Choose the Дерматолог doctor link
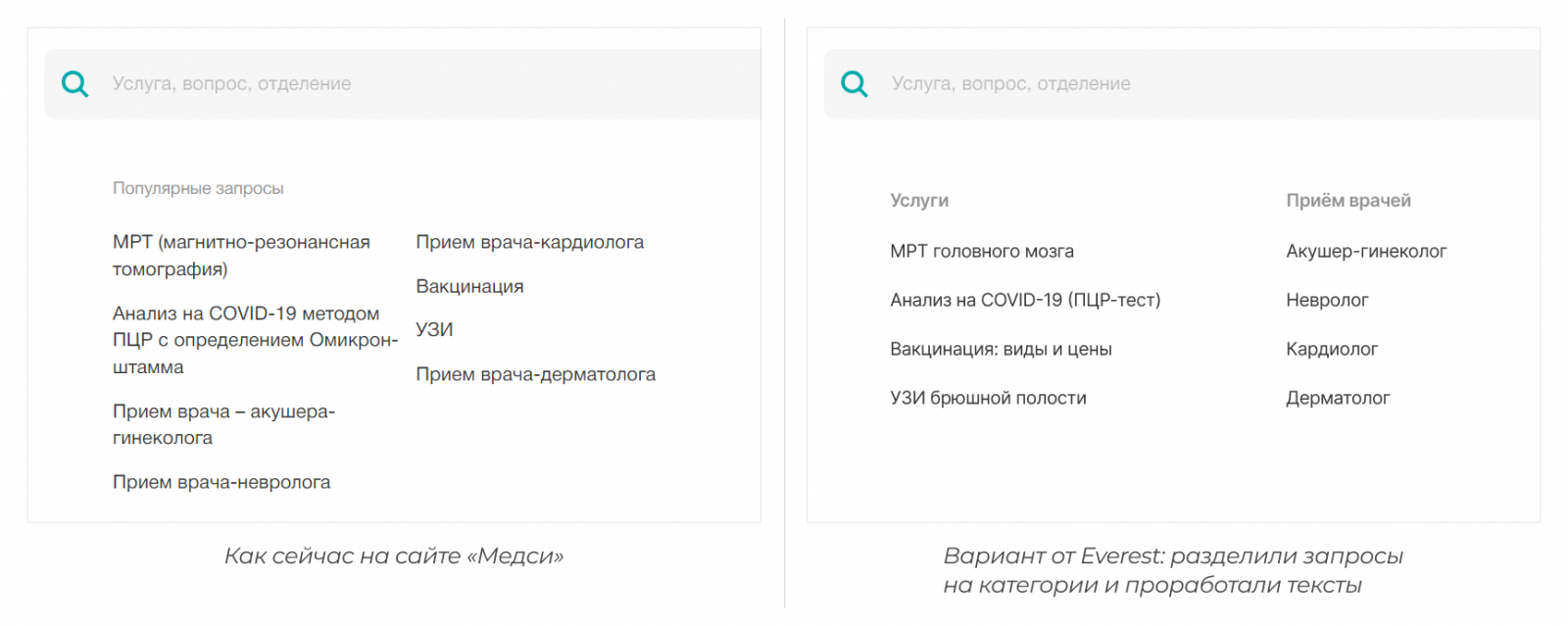 pos(1338,399)
